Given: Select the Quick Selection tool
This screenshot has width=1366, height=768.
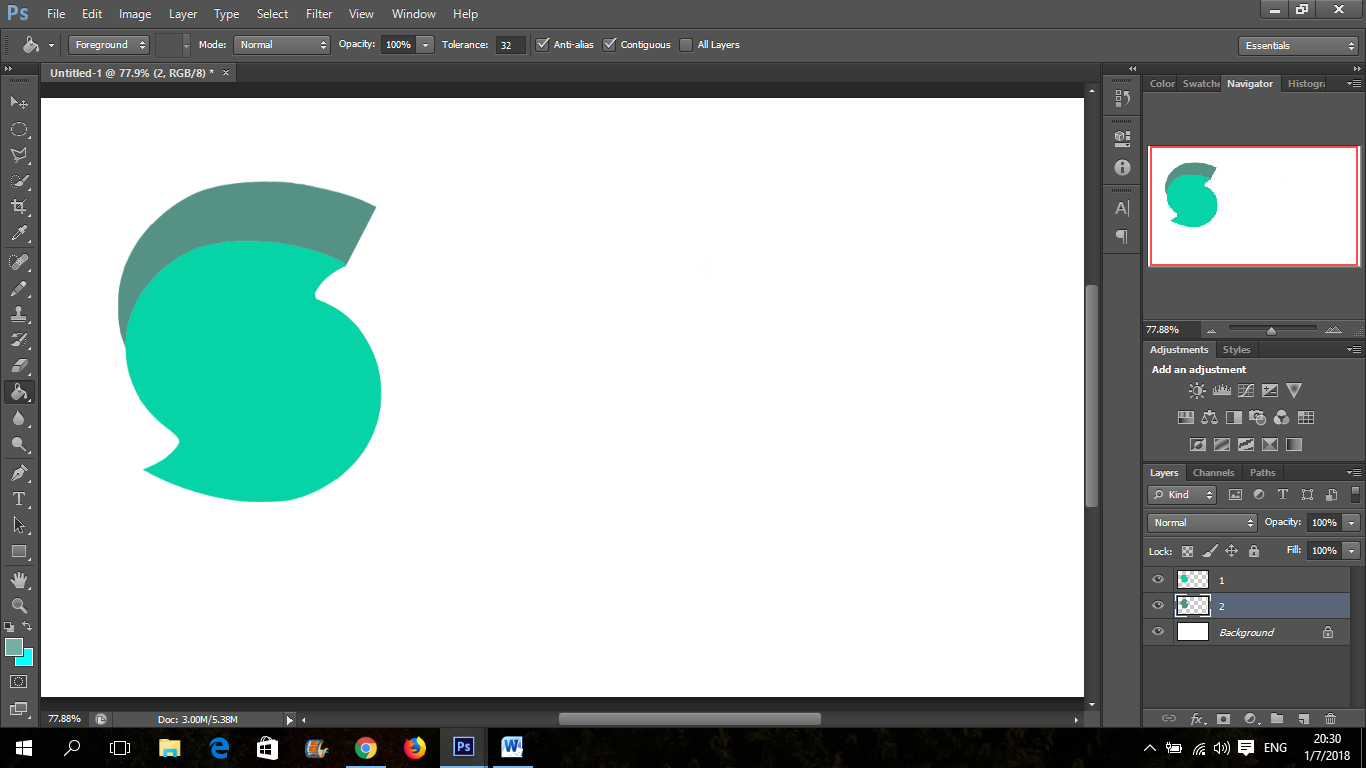Looking at the screenshot, I should click(19, 181).
